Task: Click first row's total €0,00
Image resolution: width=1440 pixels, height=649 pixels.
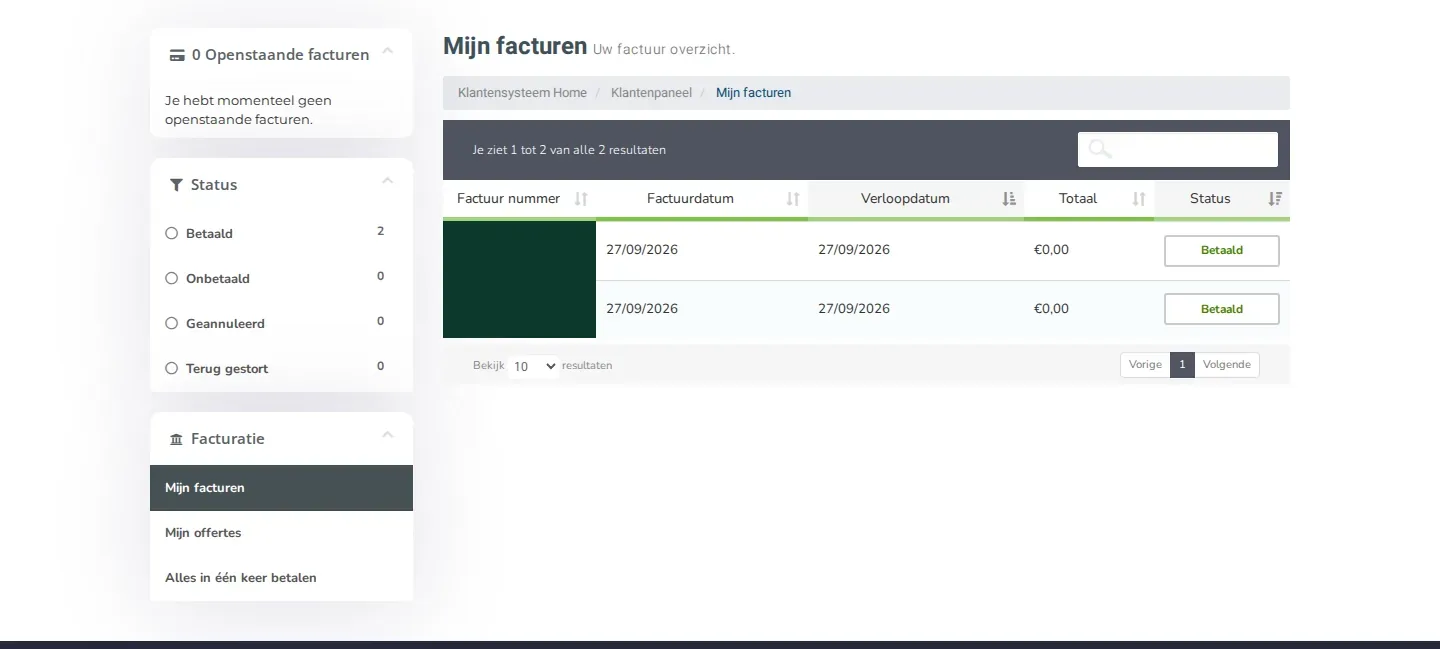Action: 1051,250
